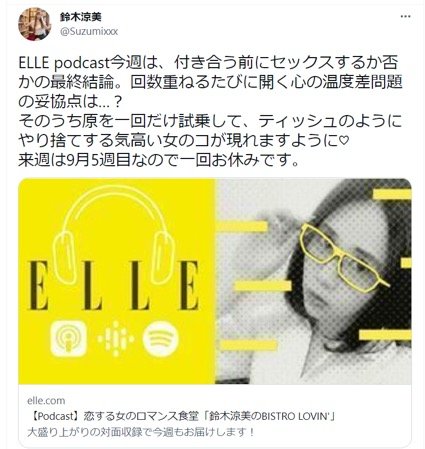Screen dimensions: 425x449
Task: Open the @Suzumixxx handle link
Action: click(89, 31)
